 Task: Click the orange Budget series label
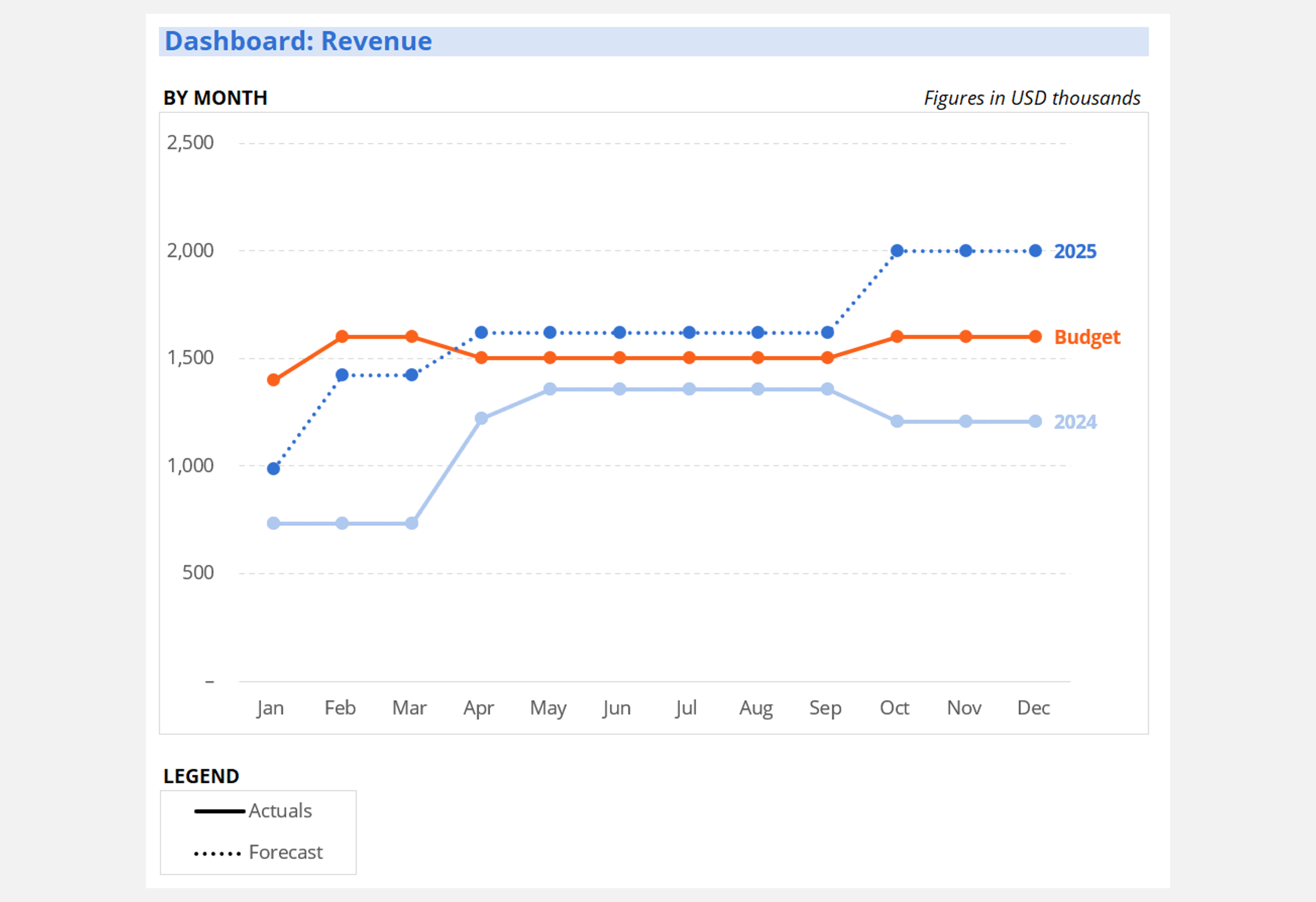(1087, 337)
